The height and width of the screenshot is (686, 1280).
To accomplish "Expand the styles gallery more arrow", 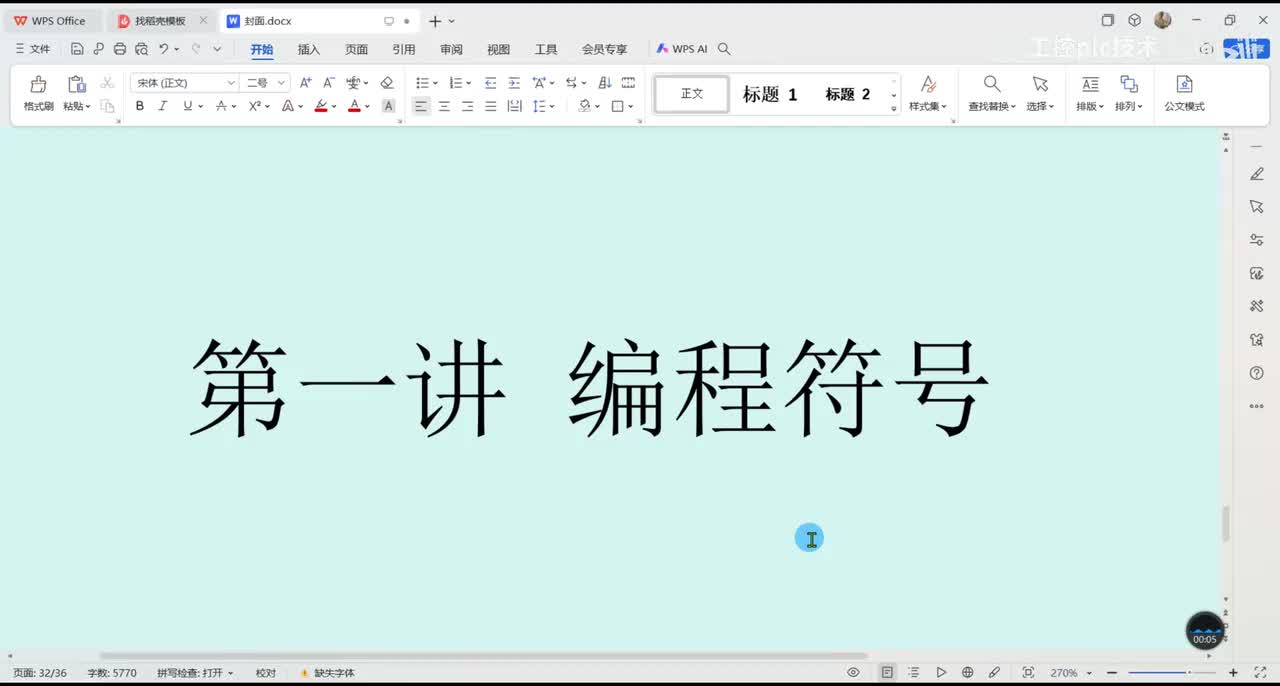I will click(x=894, y=108).
